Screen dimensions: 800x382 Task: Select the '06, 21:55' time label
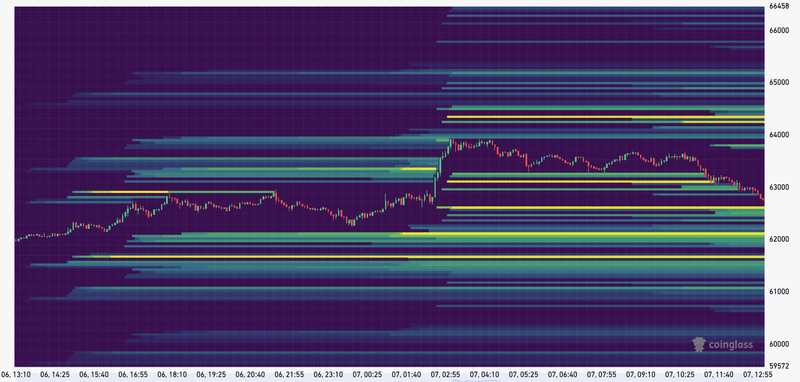tap(289, 375)
